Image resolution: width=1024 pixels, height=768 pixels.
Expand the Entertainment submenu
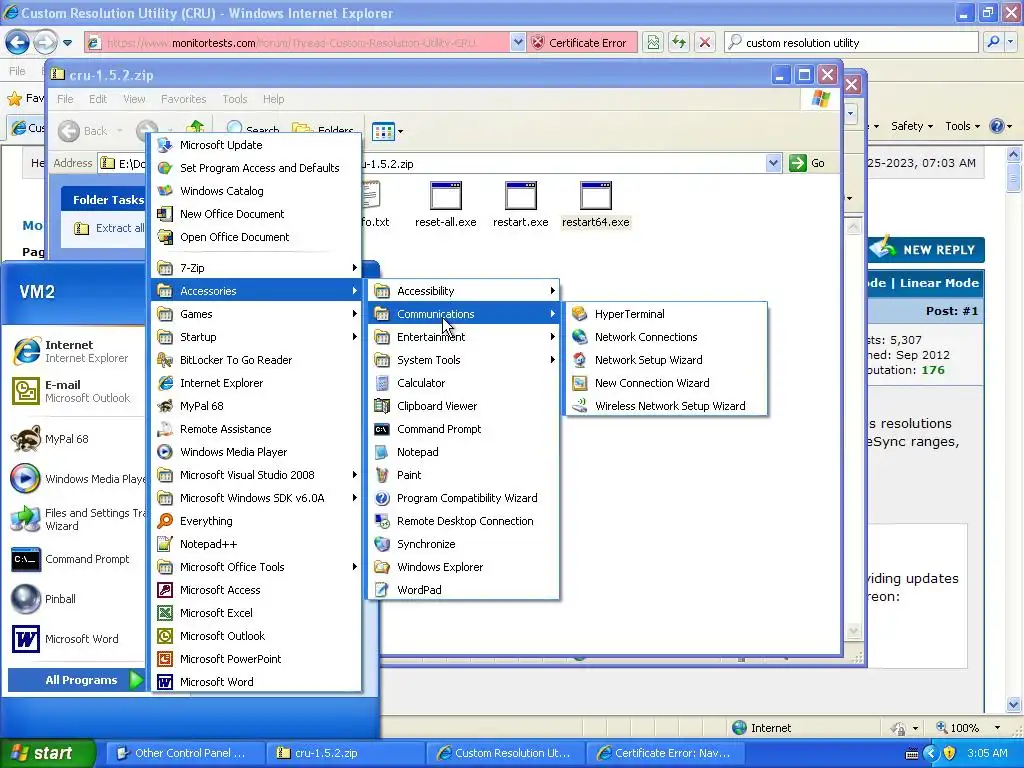[463, 337]
